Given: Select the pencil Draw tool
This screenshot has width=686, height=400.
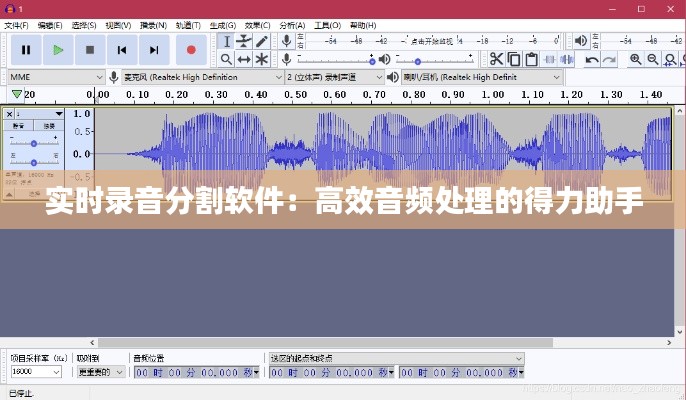Looking at the screenshot, I should [x=261, y=42].
